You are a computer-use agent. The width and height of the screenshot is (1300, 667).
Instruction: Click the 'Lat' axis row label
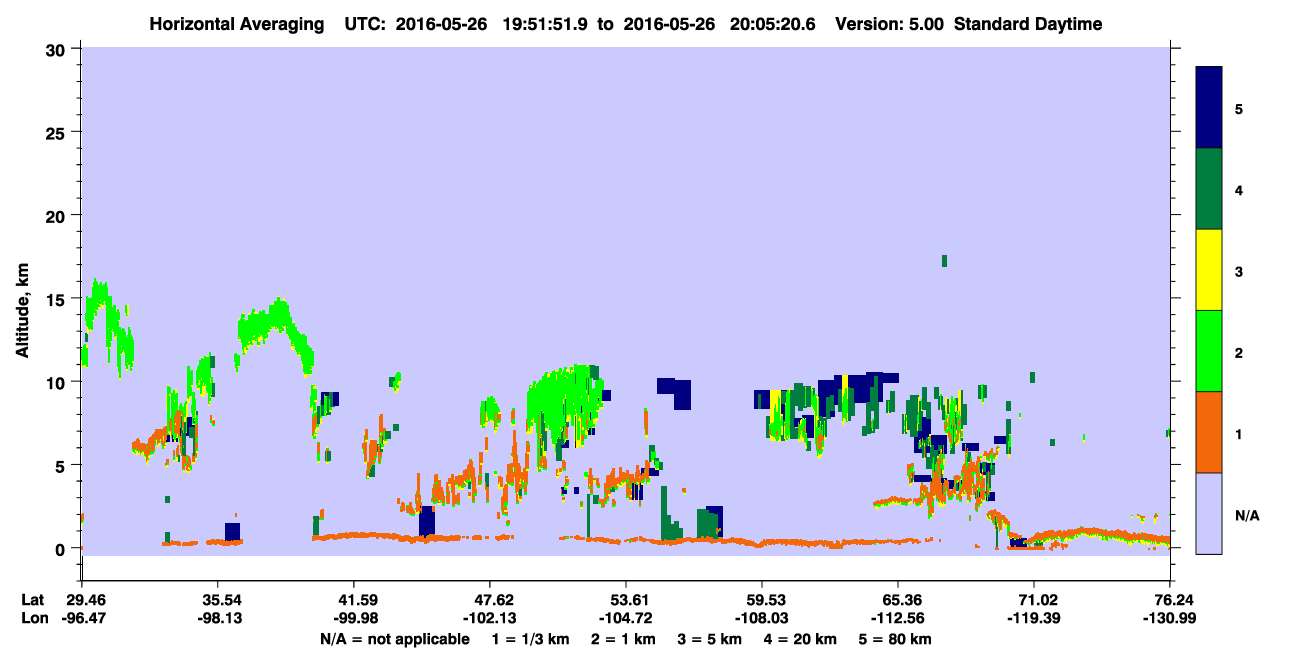click(x=32, y=600)
